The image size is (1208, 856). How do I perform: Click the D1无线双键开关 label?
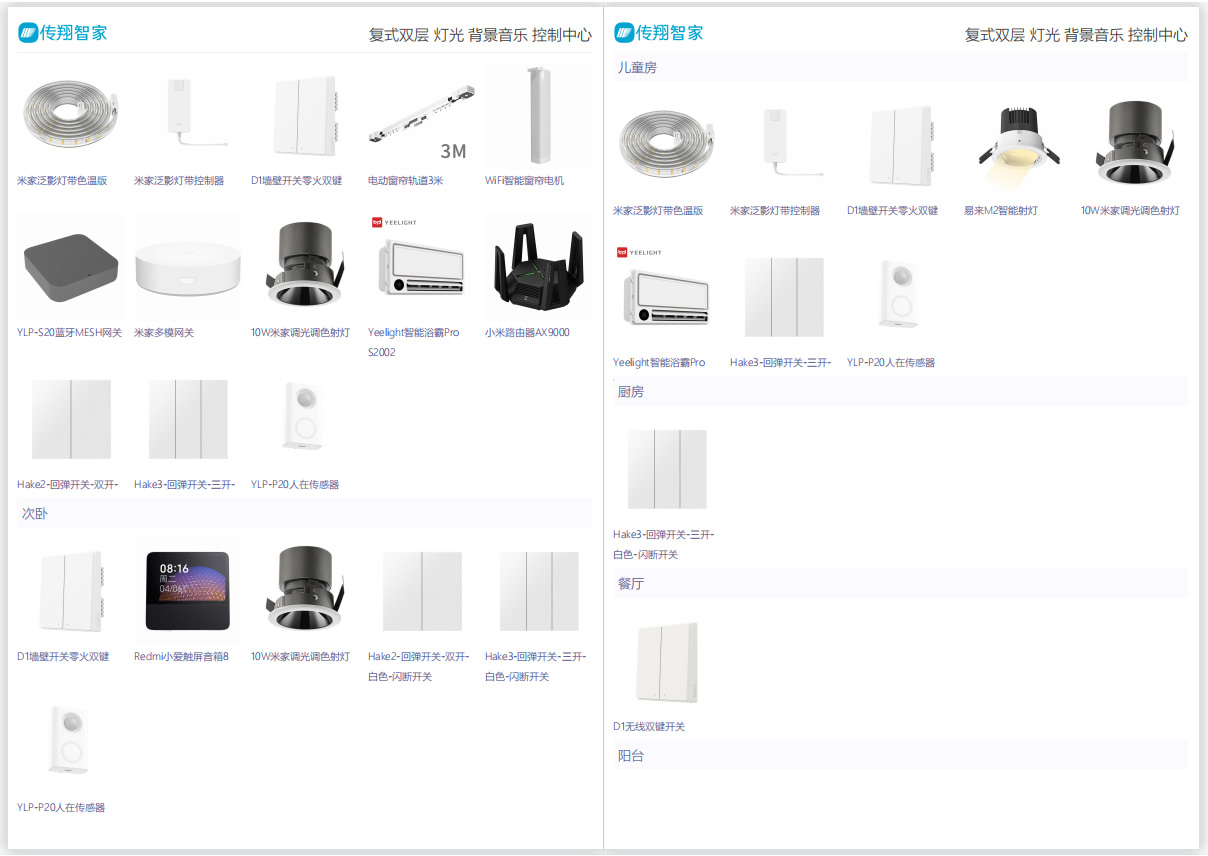tap(649, 727)
